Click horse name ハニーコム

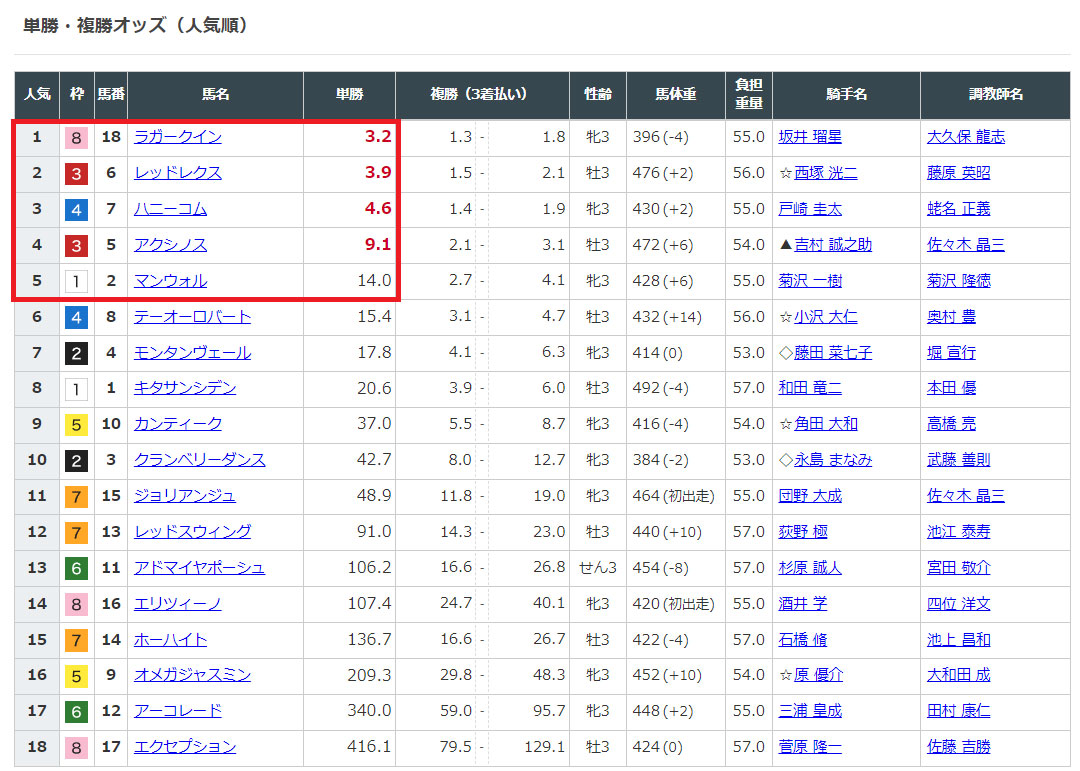pyautogui.click(x=170, y=209)
